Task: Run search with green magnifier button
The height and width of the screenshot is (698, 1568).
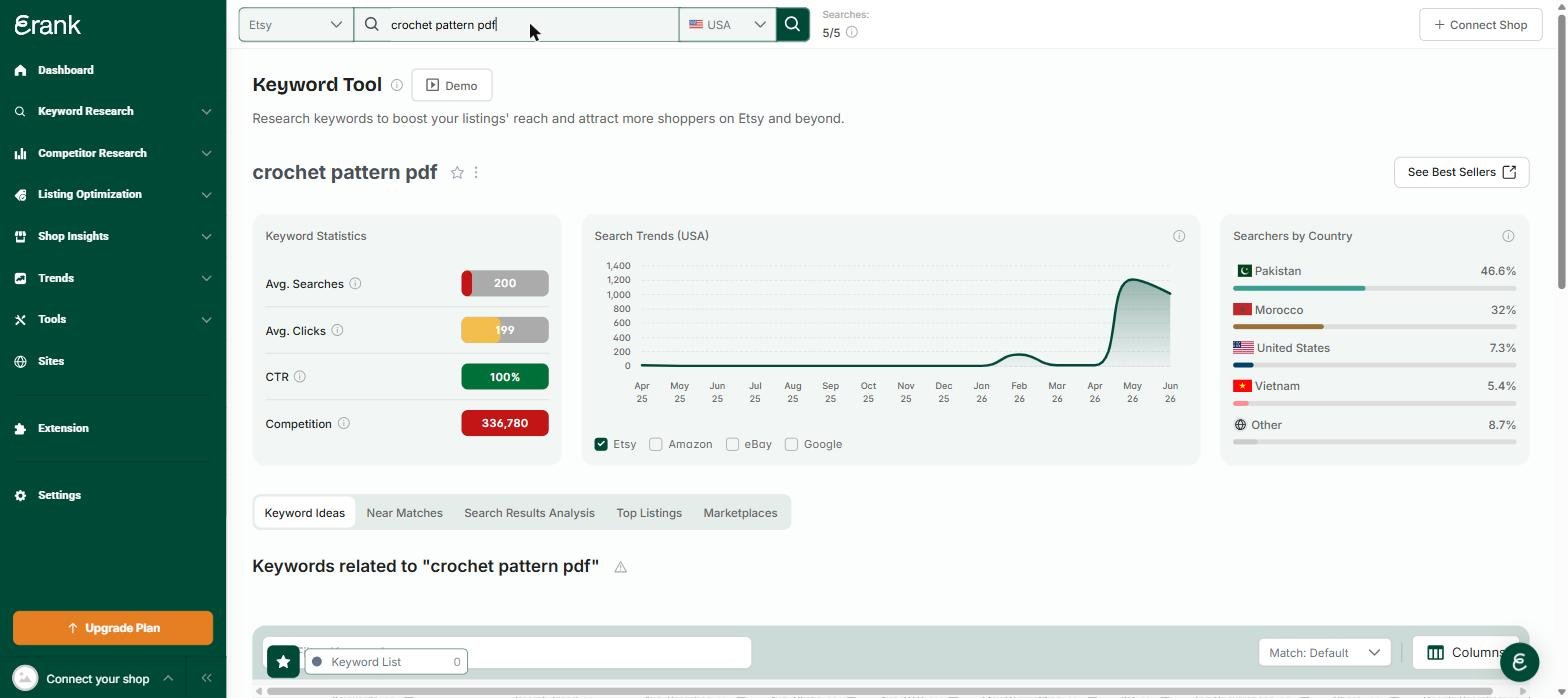Action: [x=793, y=25]
